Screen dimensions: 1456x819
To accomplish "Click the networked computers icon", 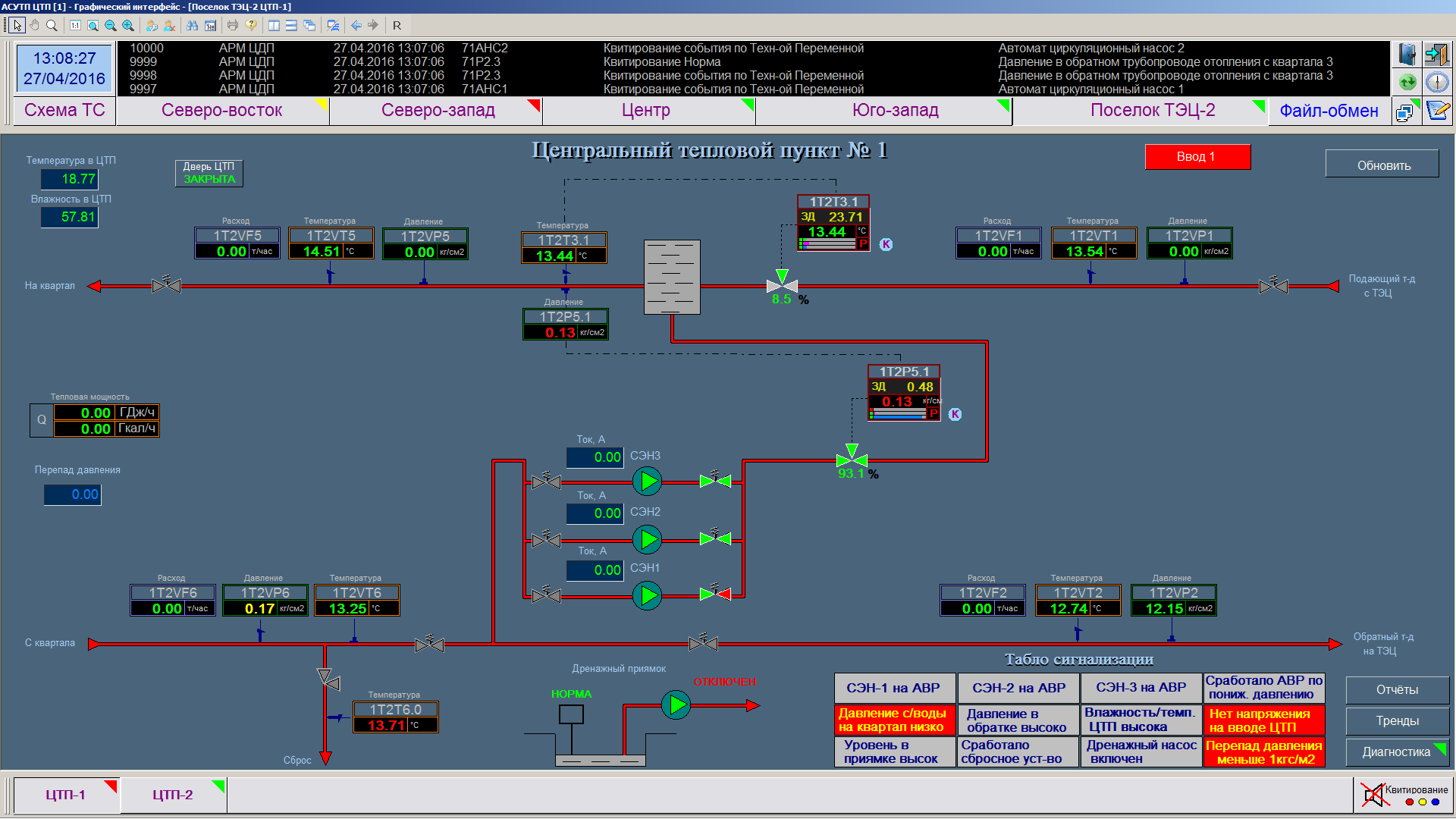I will pos(1405,111).
